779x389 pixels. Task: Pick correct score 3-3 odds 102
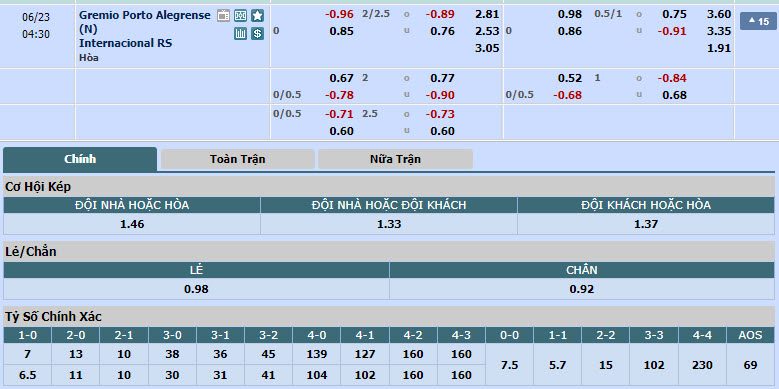pos(654,365)
